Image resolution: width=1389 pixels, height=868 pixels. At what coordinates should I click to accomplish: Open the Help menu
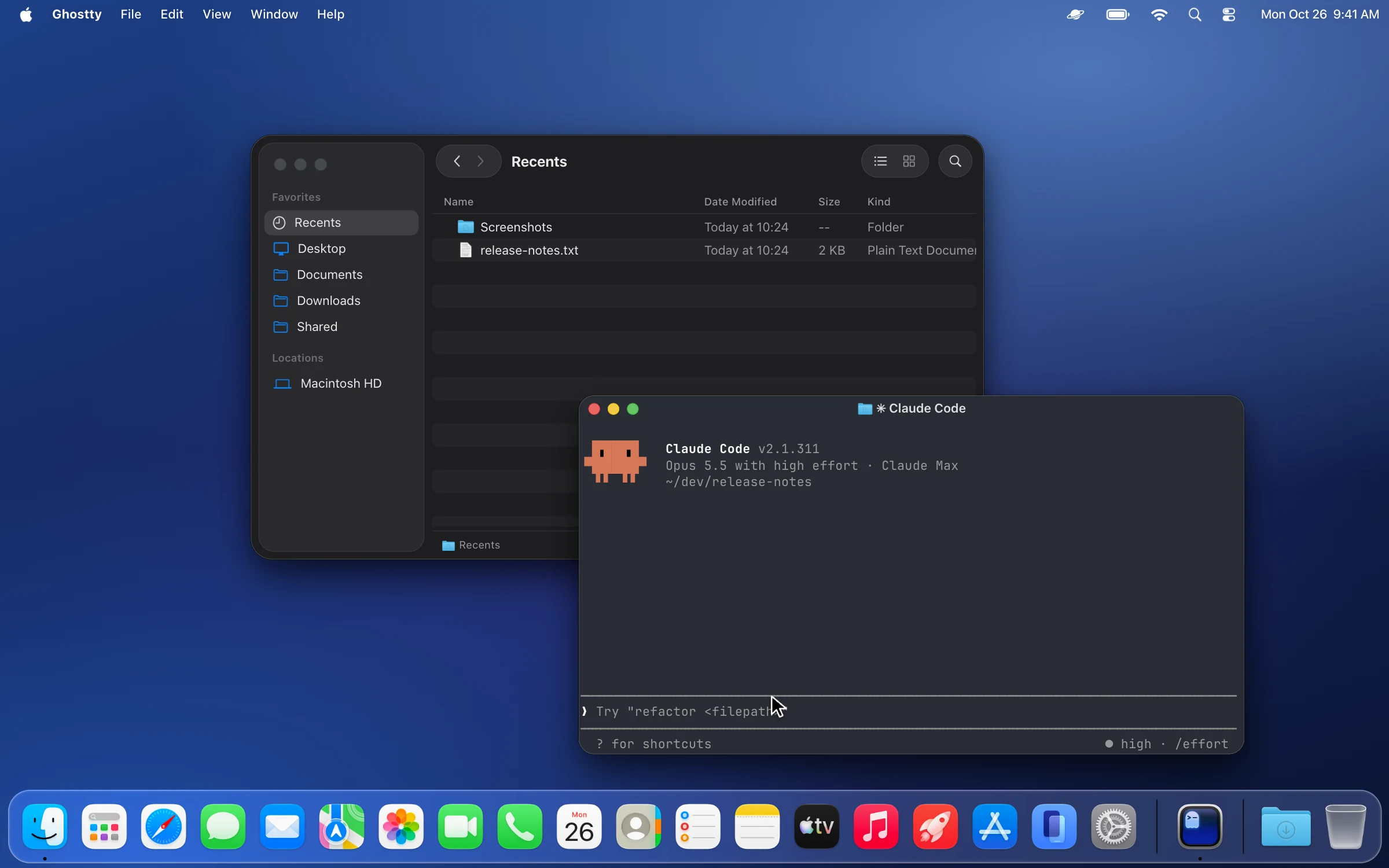coord(330,14)
